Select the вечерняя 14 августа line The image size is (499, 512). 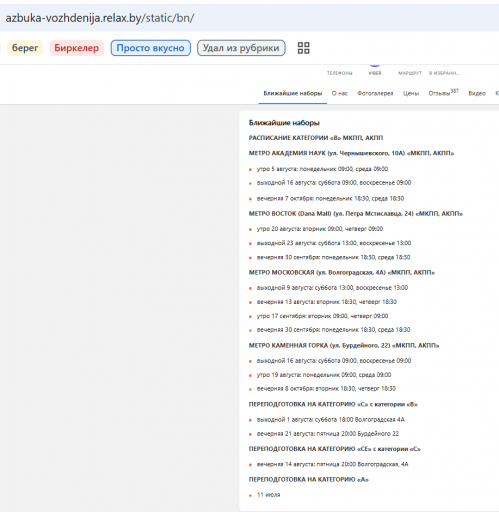(x=332, y=464)
